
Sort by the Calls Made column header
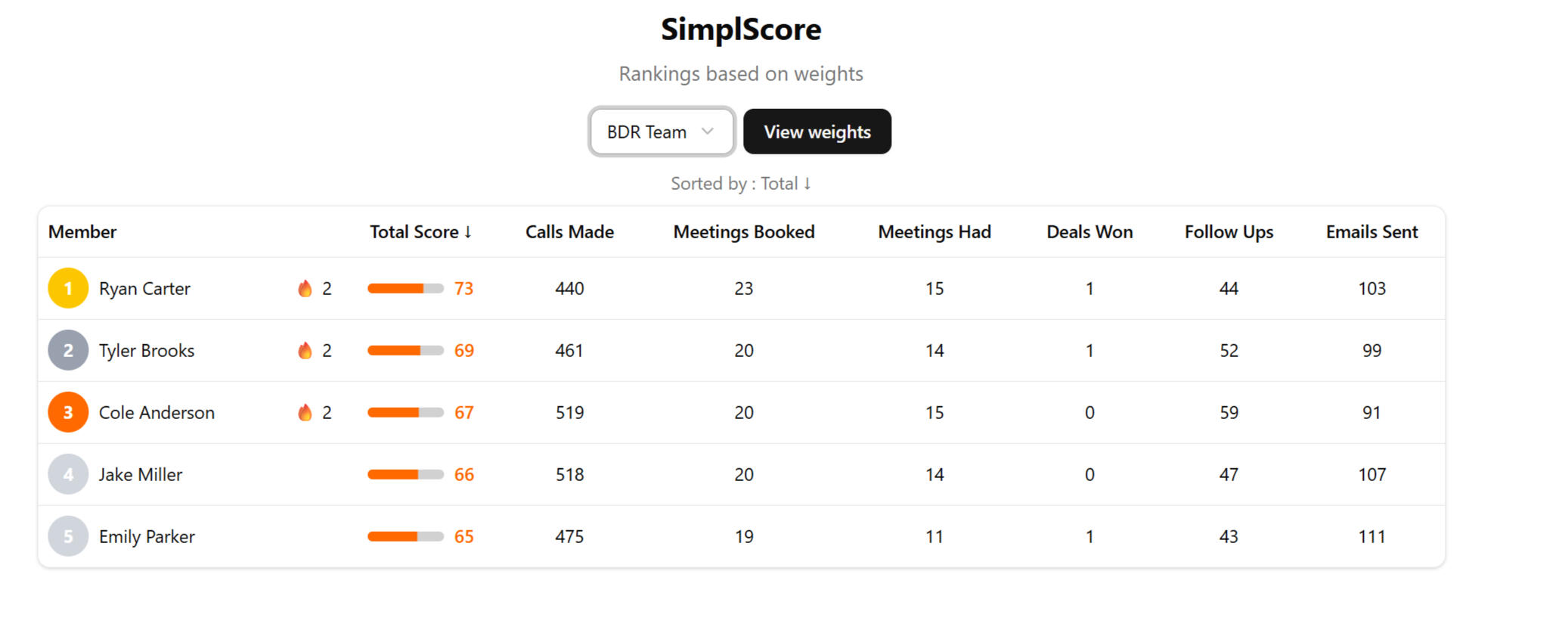tap(569, 232)
